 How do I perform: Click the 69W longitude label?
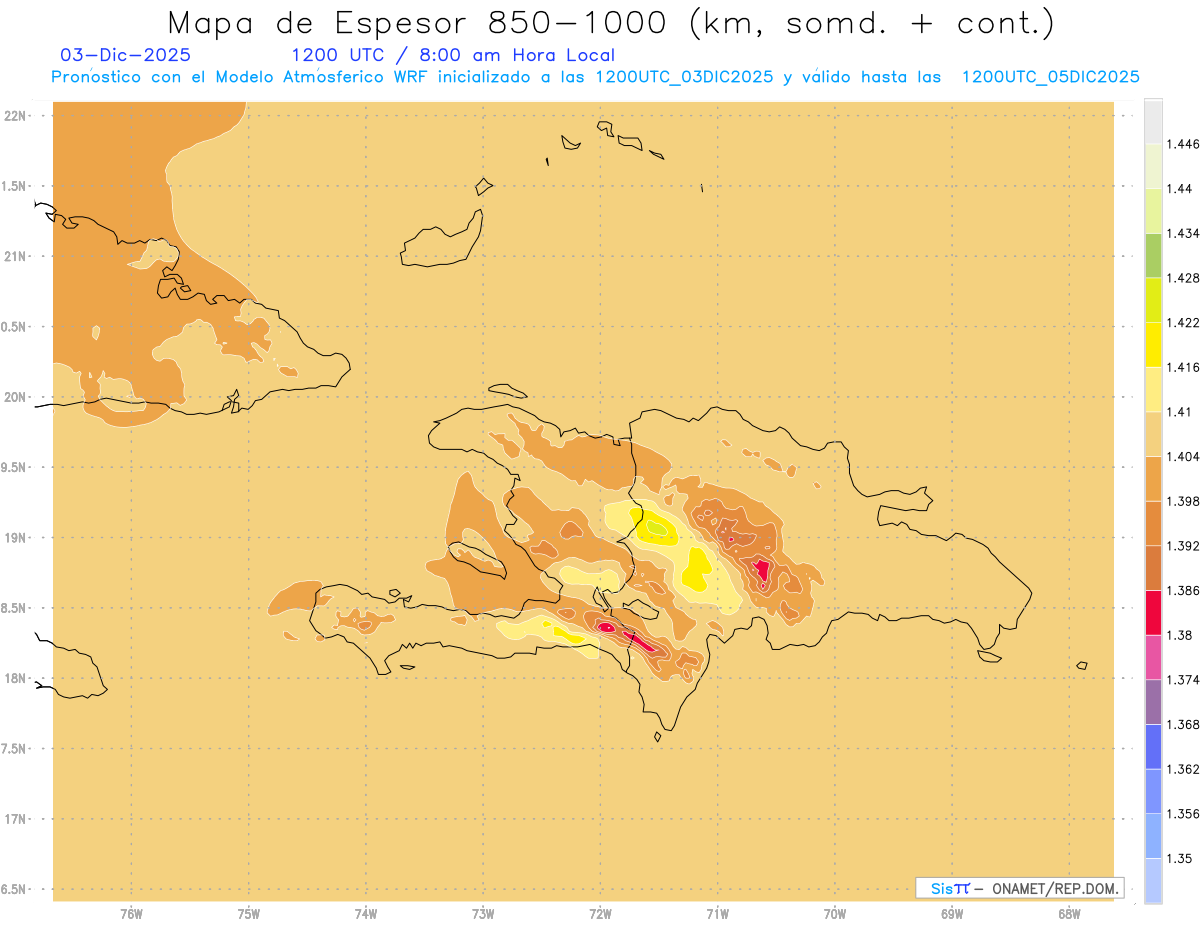pos(952,913)
